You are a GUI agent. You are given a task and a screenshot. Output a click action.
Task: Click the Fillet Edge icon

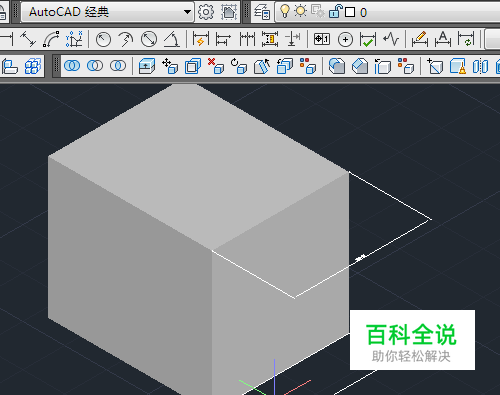(337, 66)
